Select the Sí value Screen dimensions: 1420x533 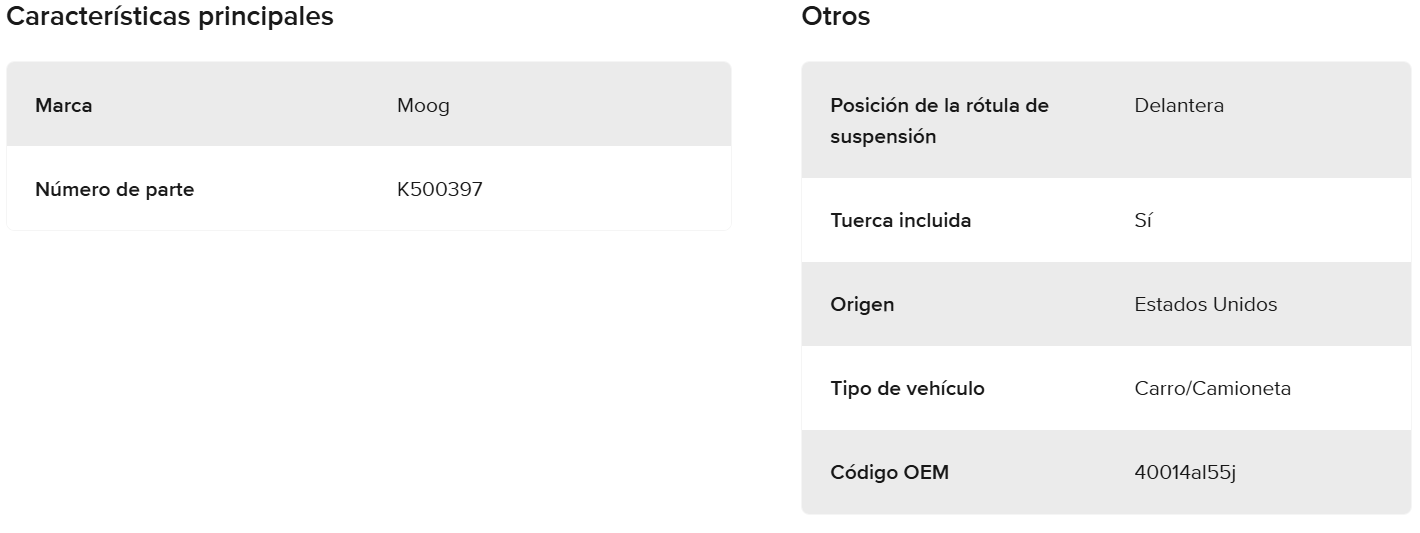1143,220
